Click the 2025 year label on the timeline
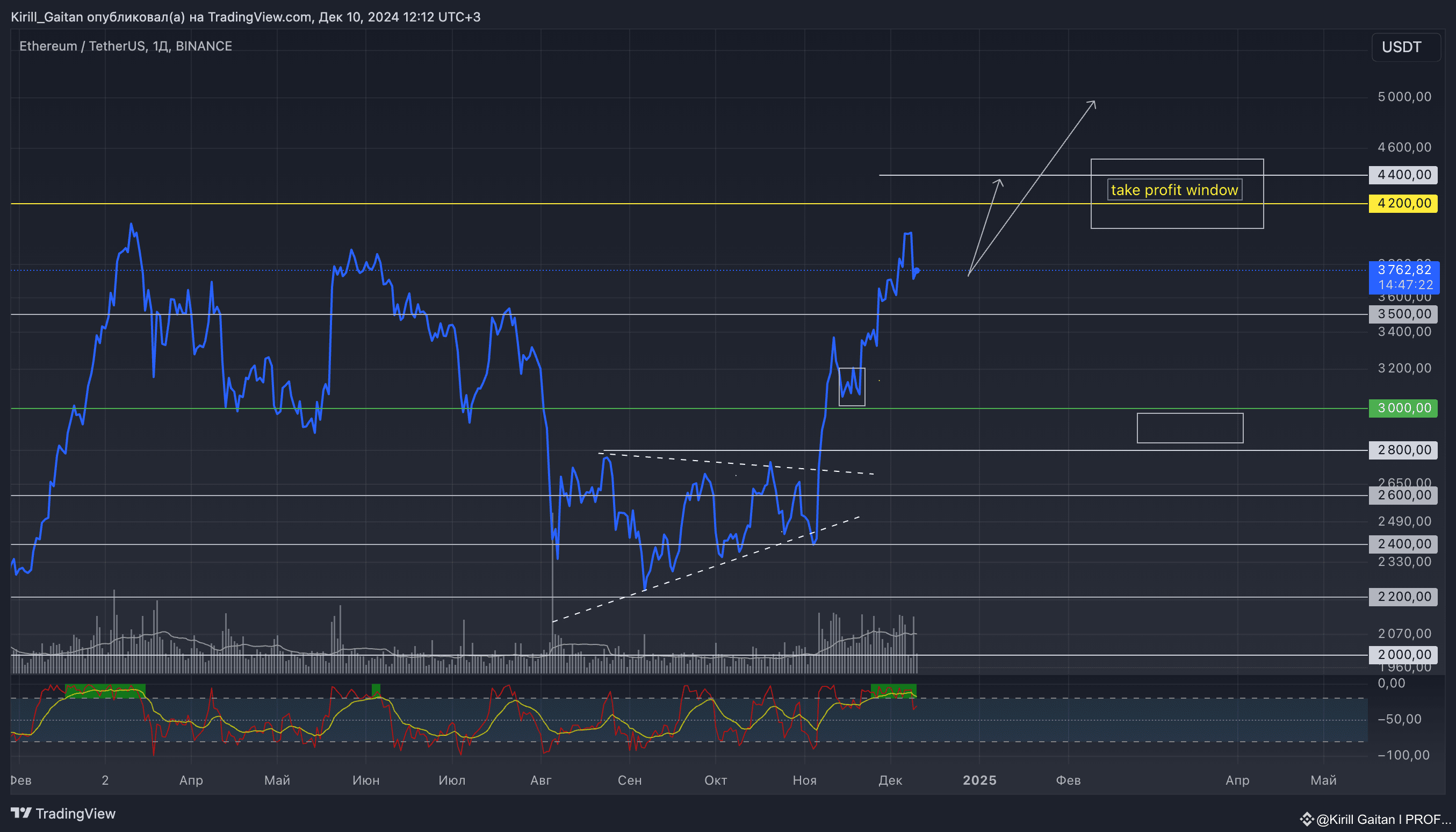1456x832 pixels. click(x=979, y=780)
